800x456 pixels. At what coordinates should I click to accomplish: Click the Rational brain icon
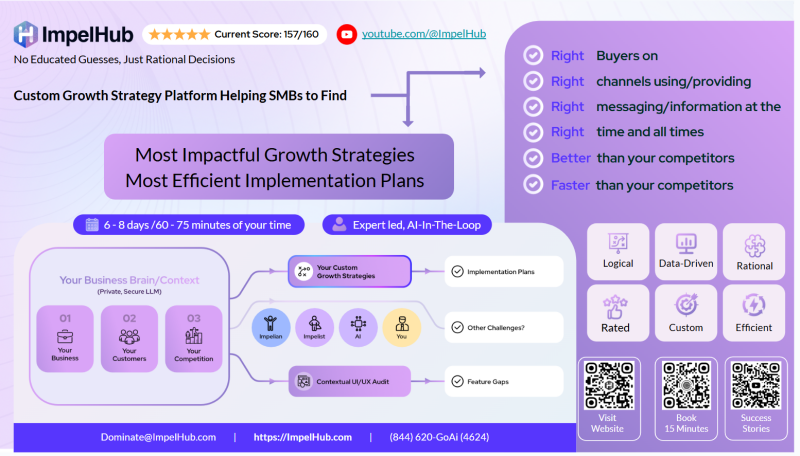(x=755, y=245)
